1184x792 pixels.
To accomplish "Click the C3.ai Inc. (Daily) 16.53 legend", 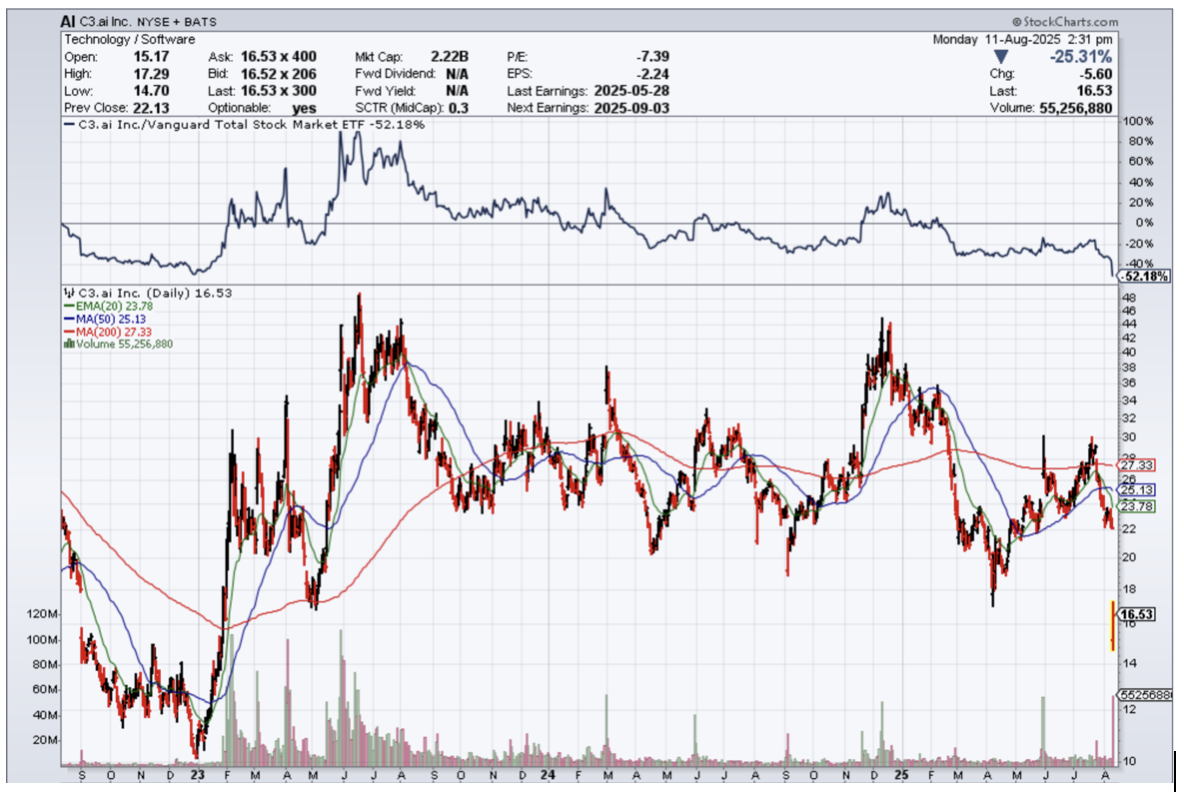I will click(148, 293).
